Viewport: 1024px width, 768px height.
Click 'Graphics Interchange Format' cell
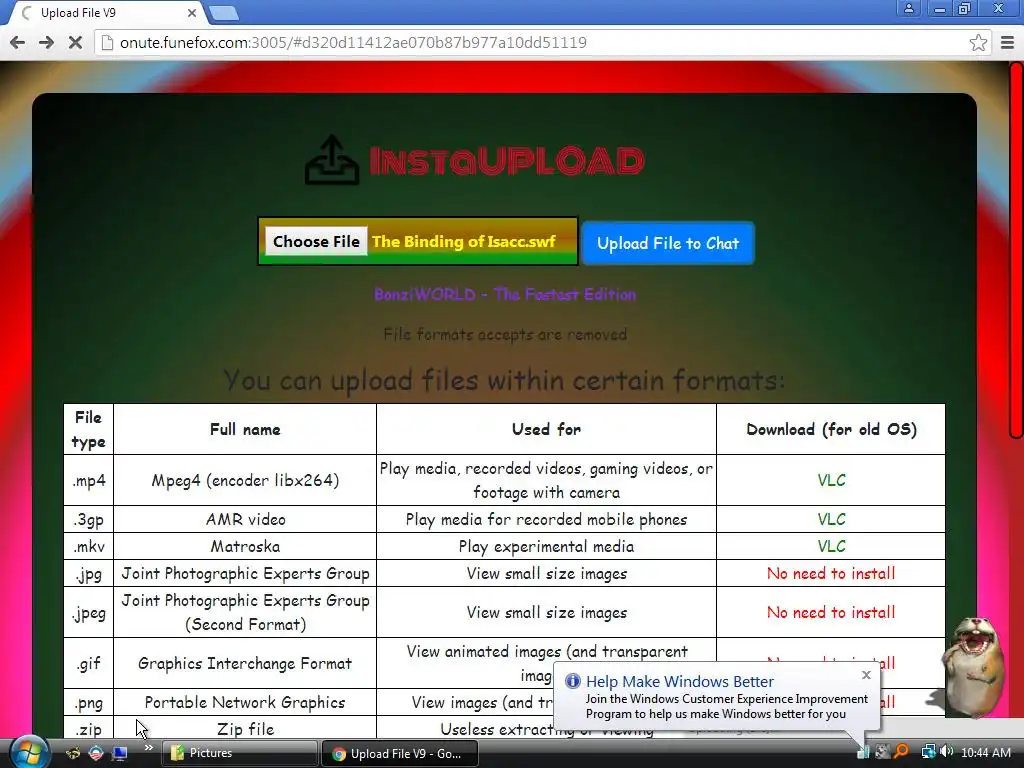[245, 664]
